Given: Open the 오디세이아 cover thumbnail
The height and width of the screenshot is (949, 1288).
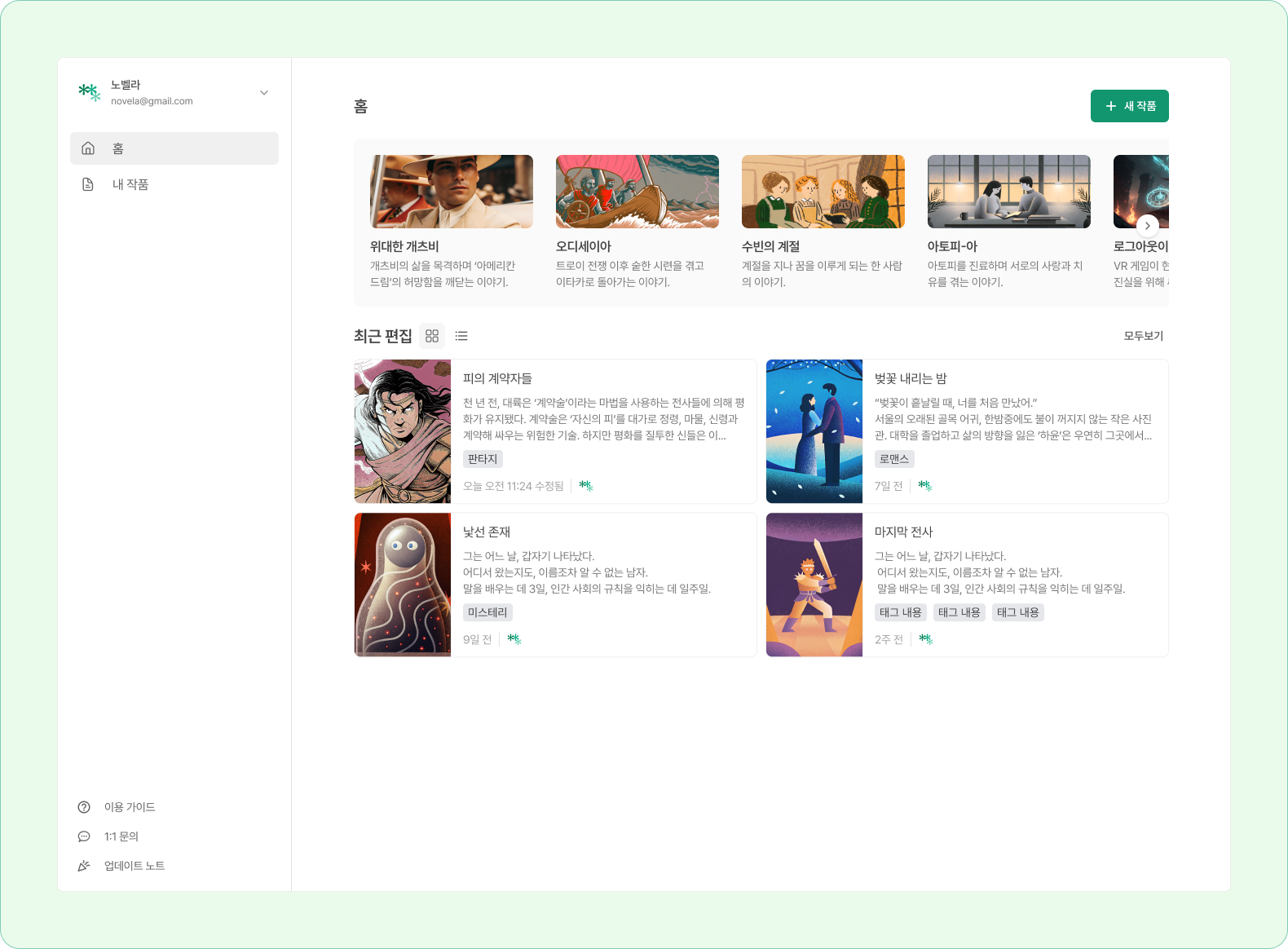Looking at the screenshot, I should tap(637, 192).
